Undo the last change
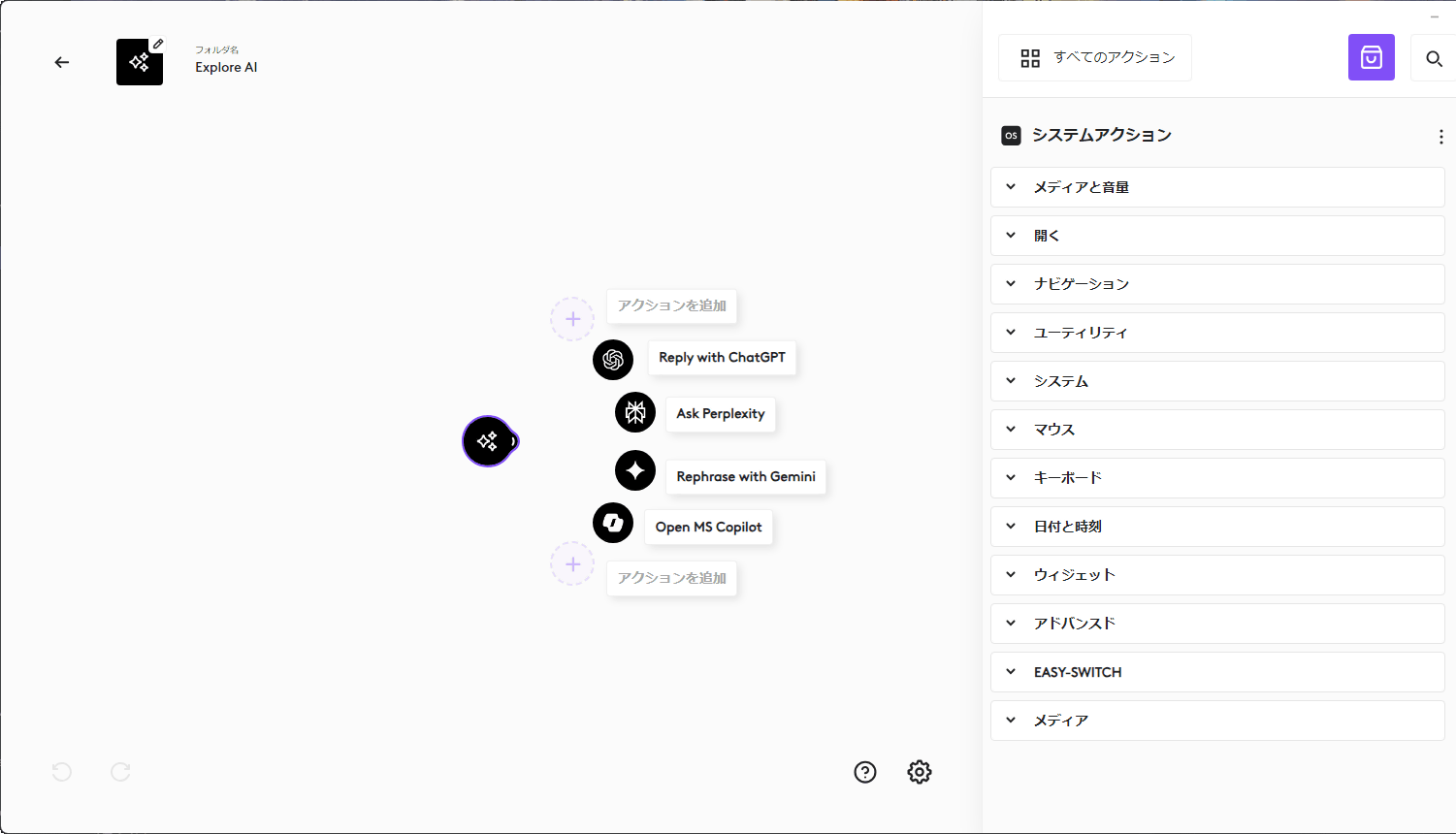Image resolution: width=1456 pixels, height=834 pixels. pyautogui.click(x=62, y=772)
